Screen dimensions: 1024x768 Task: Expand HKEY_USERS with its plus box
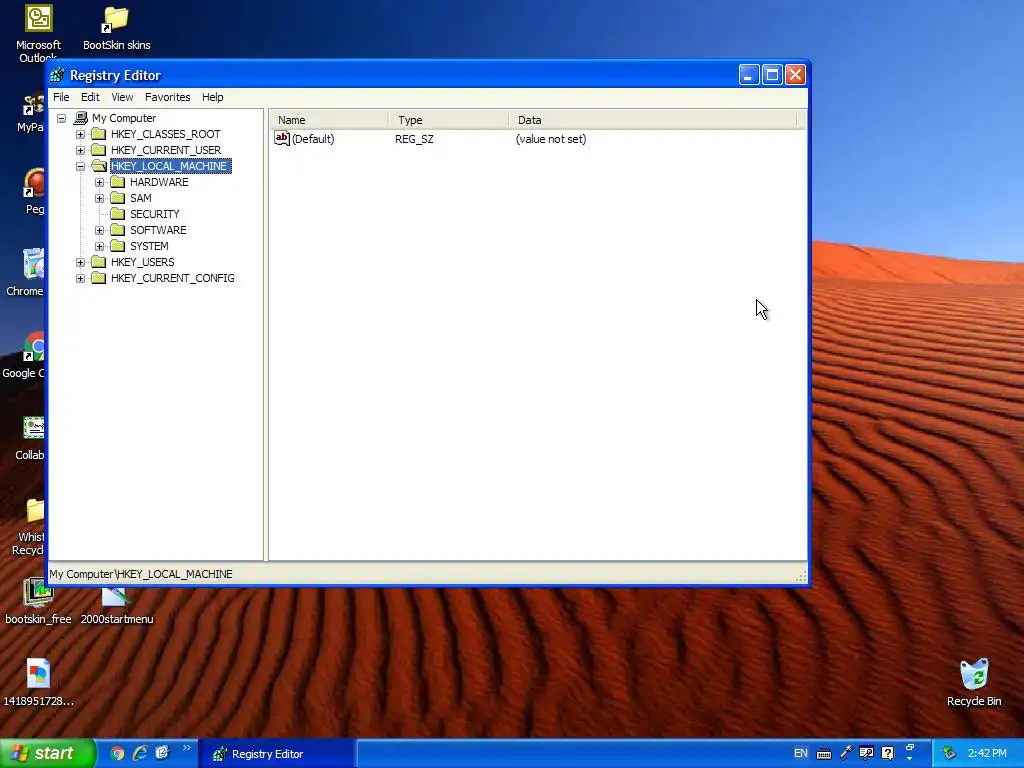[80, 263]
